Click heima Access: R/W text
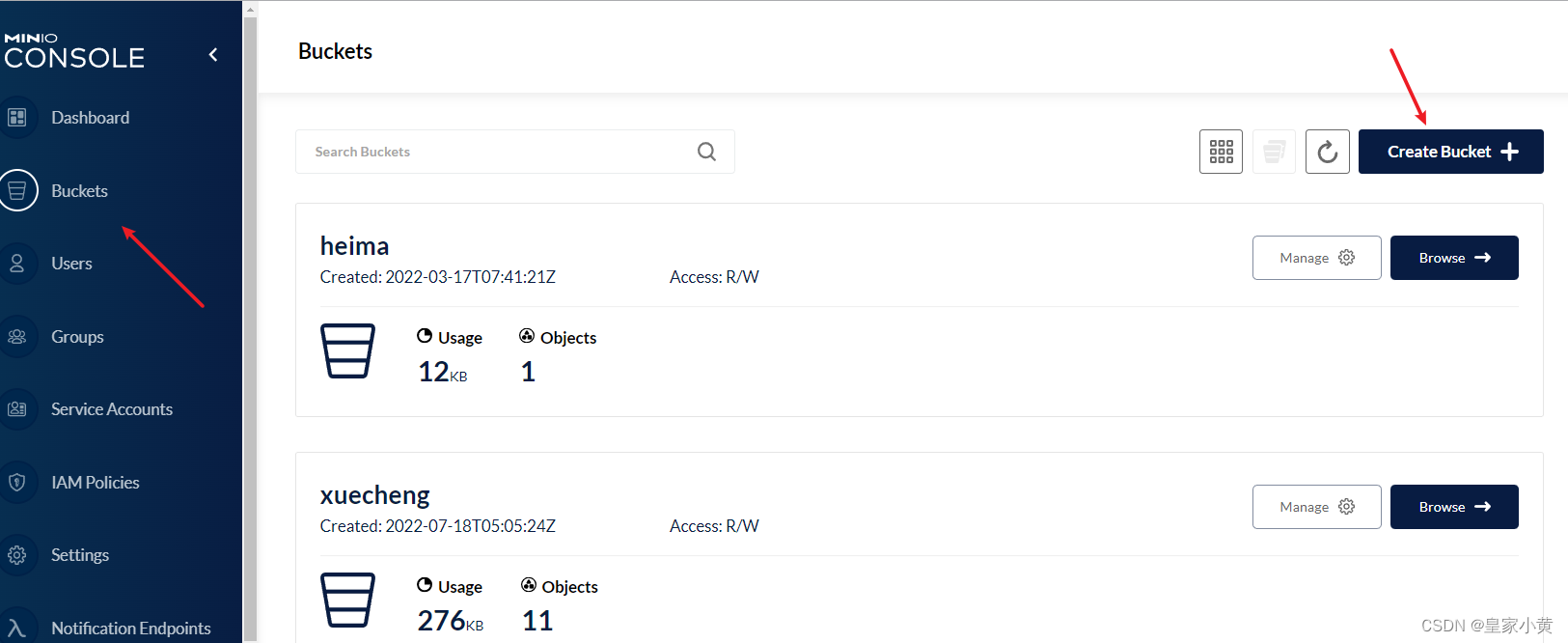The width and height of the screenshot is (1568, 643). tap(714, 277)
